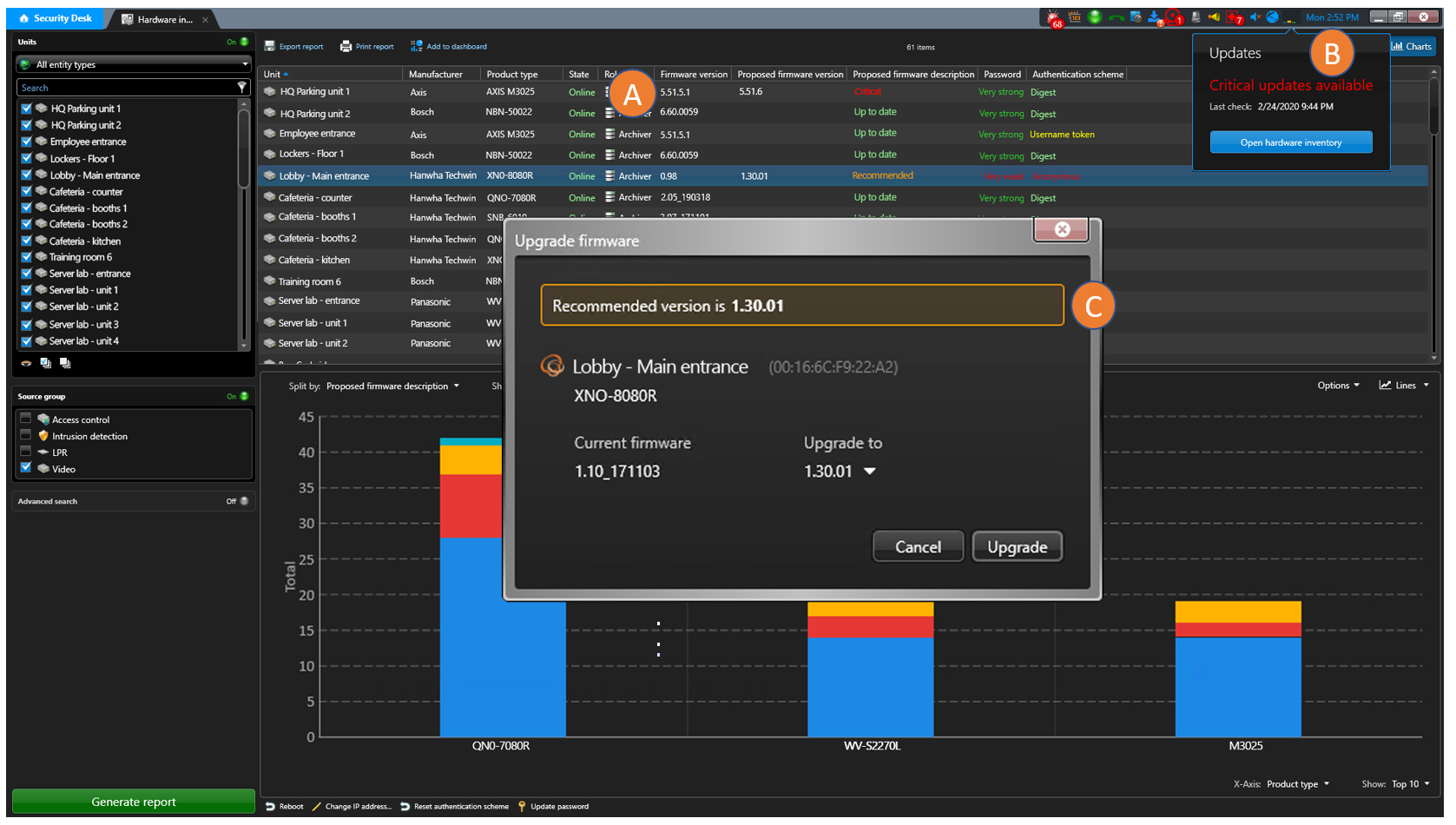Screen dimensions: 1456x825
Task: Open the Upgrade to version dropdown
Action: coord(871,471)
